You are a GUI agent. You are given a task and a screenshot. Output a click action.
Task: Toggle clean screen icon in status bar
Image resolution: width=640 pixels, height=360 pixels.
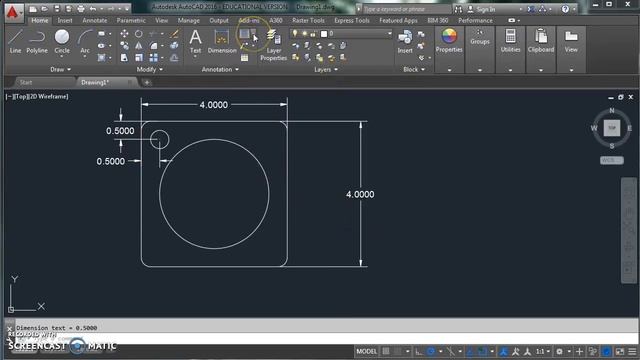click(620, 351)
